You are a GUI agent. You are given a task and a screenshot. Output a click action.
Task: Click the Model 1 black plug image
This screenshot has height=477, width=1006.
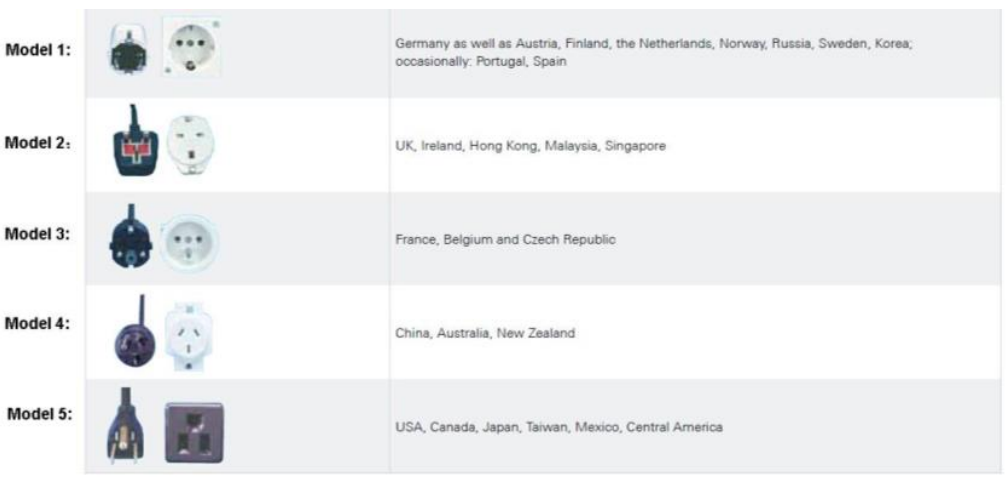coord(133,51)
